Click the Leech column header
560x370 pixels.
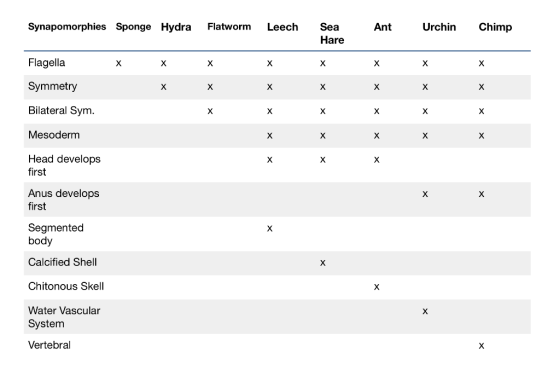(282, 27)
